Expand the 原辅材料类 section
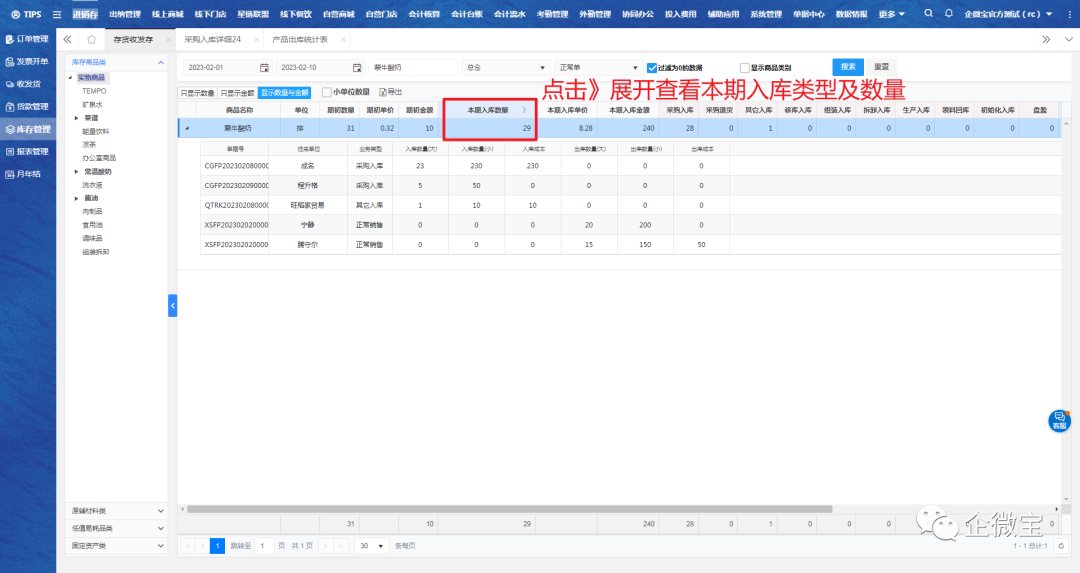Screen dimensions: 1080x573 pyautogui.click(x=161, y=510)
